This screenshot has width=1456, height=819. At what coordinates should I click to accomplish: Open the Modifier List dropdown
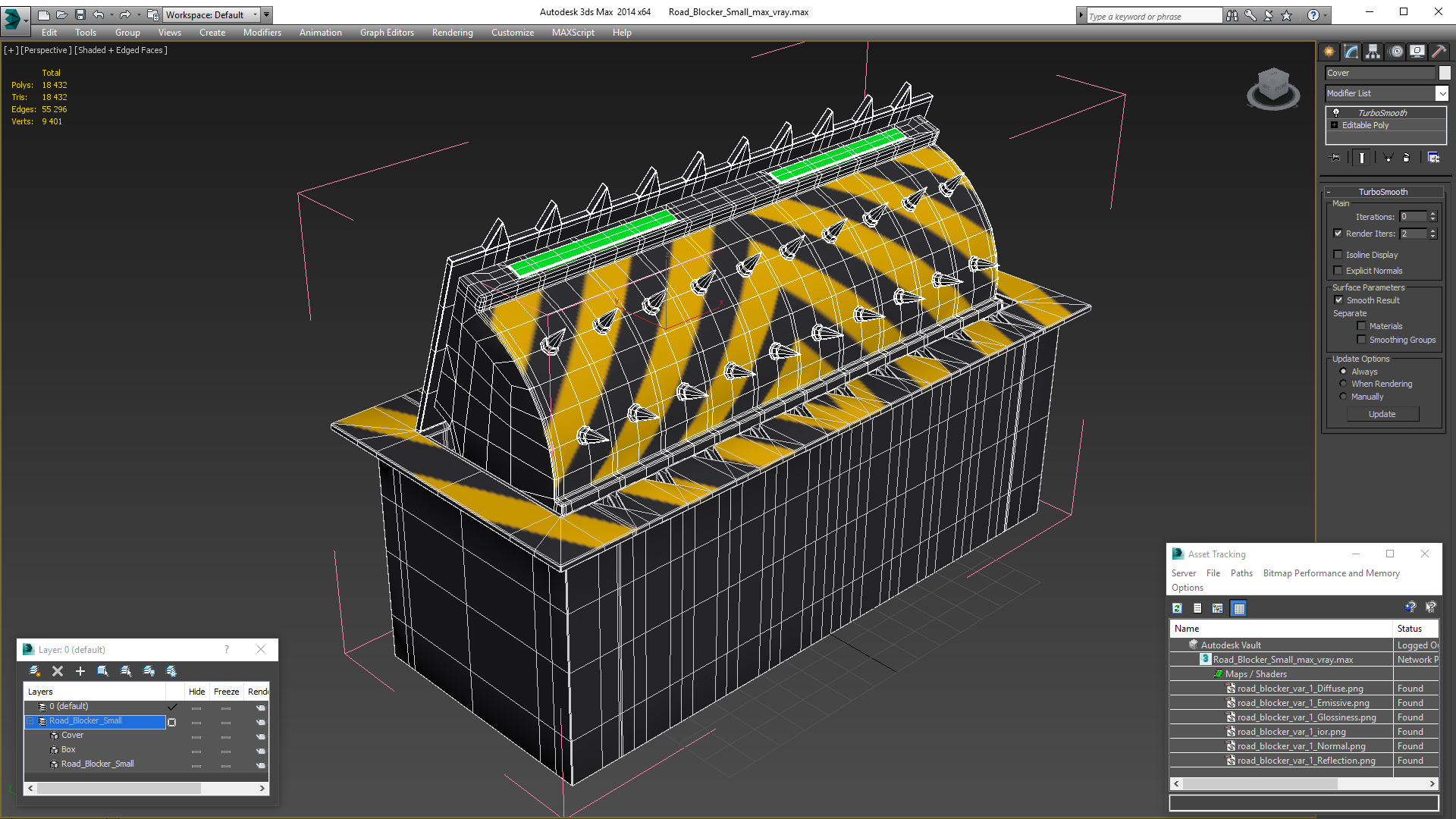(1442, 93)
